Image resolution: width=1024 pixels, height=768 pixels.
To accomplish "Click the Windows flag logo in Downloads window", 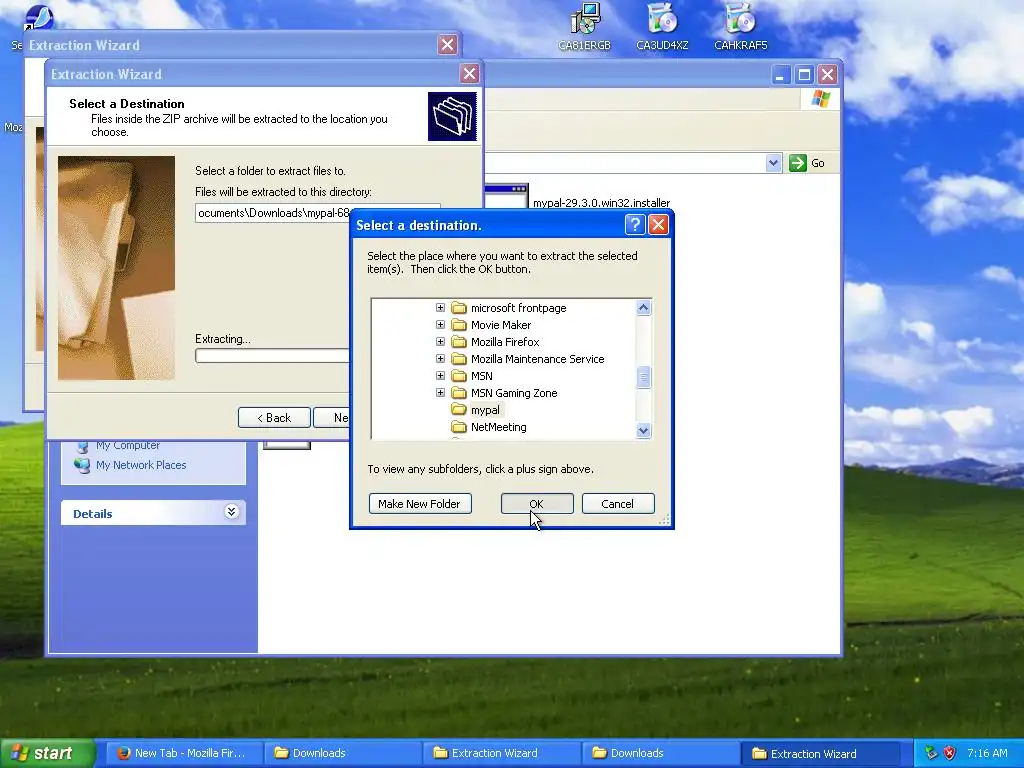I will pos(820,99).
